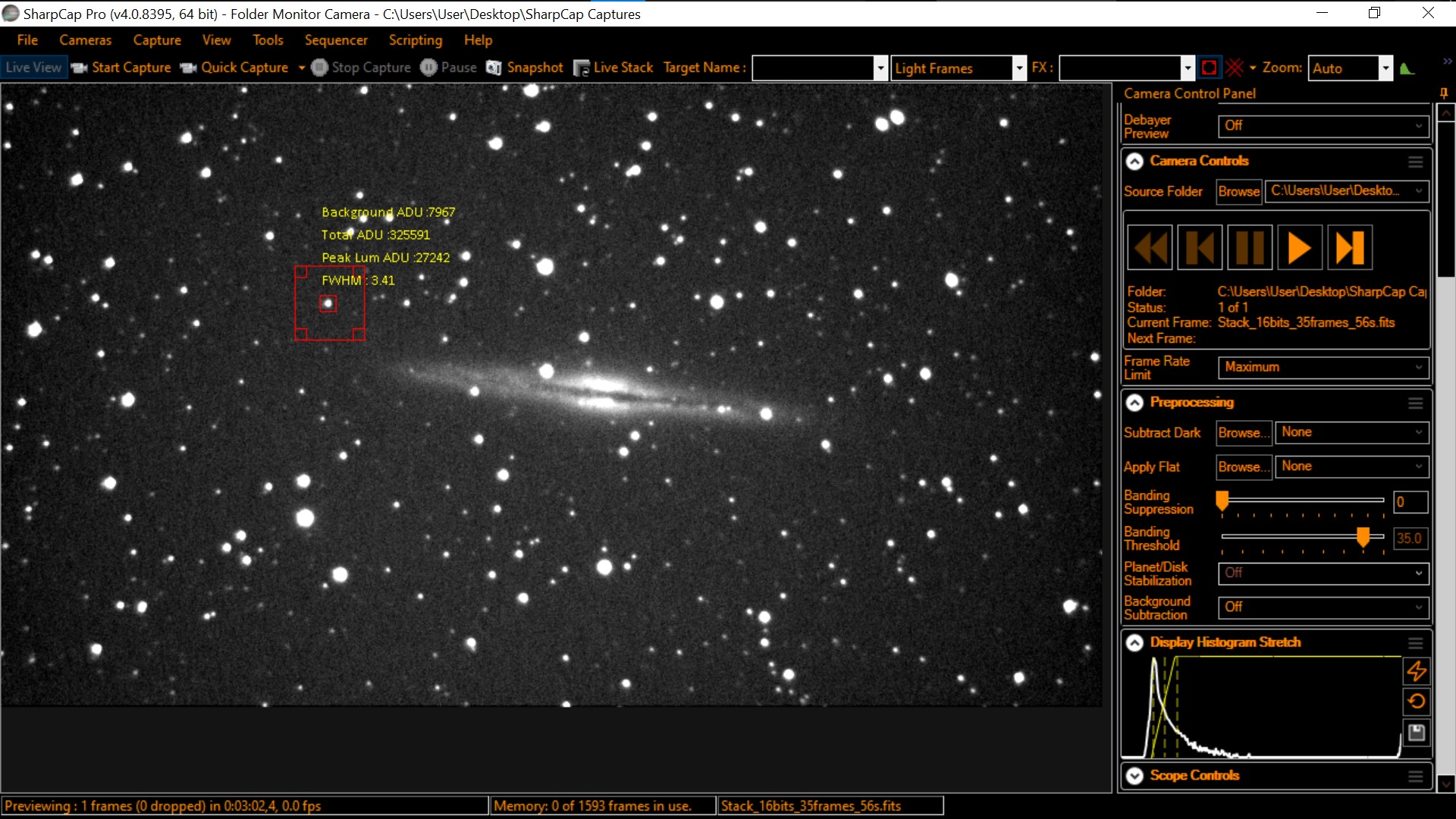Click the Stop Capture round icon
Image resolution: width=1456 pixels, height=819 pixels.
(320, 67)
